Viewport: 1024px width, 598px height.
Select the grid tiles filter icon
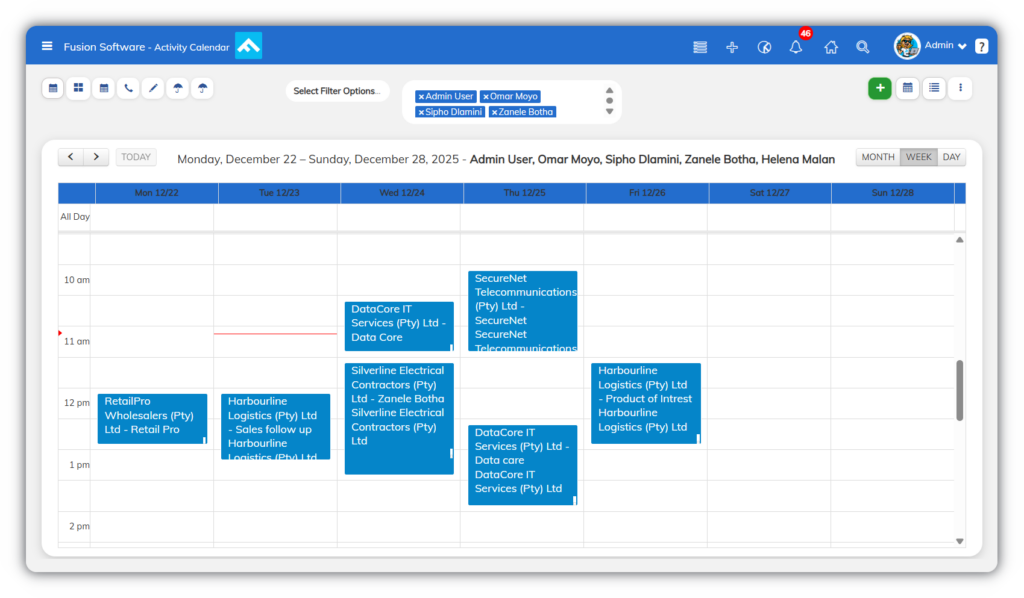coord(78,88)
